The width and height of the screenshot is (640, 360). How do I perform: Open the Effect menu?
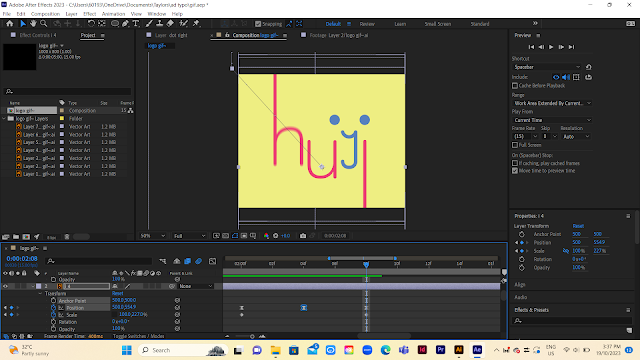[x=89, y=14]
